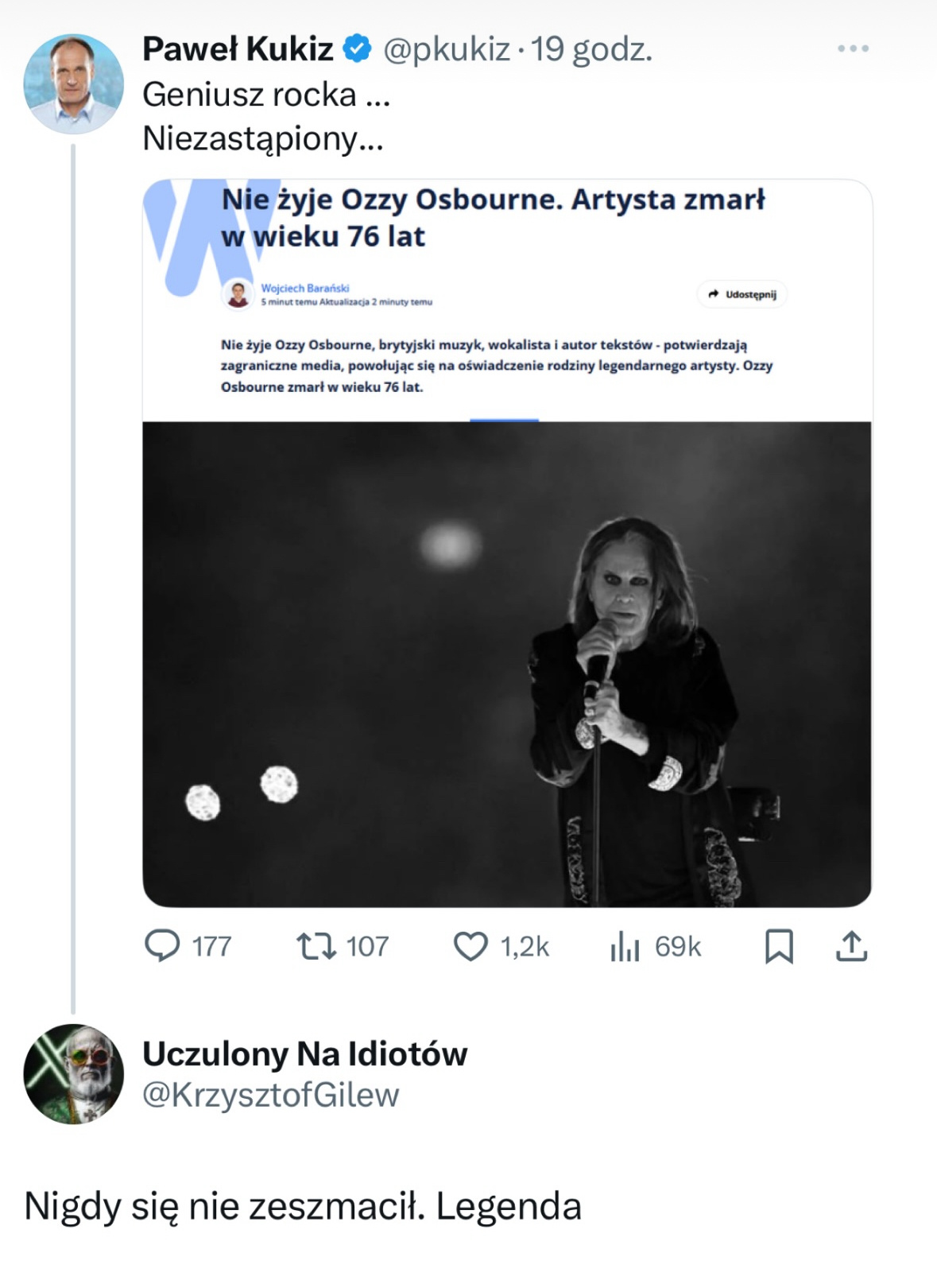Click the Nie żyje Ozzy Osbourne headline
The image size is (937, 1288).
(x=493, y=217)
